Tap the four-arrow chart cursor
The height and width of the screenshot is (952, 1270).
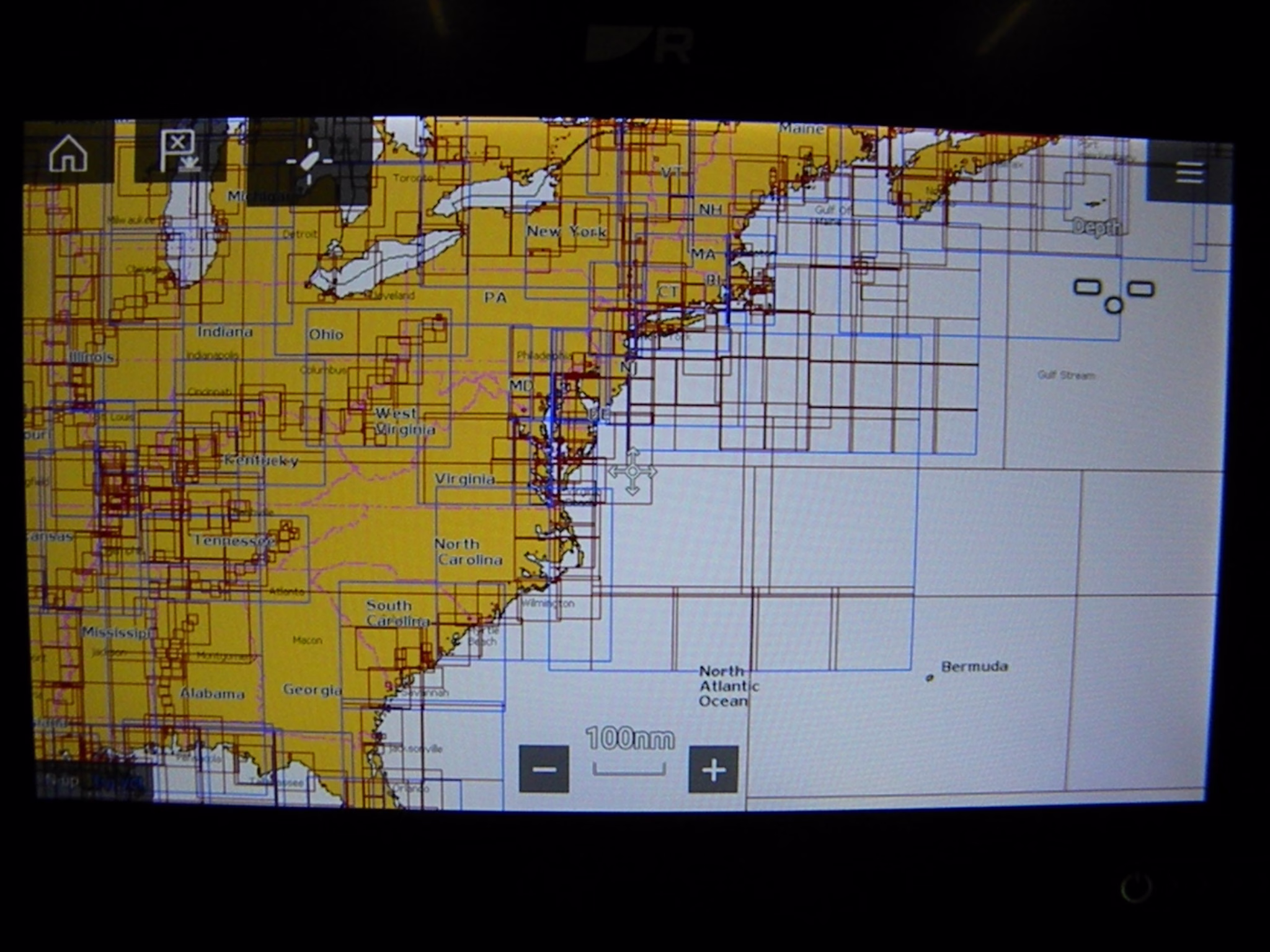(632, 472)
